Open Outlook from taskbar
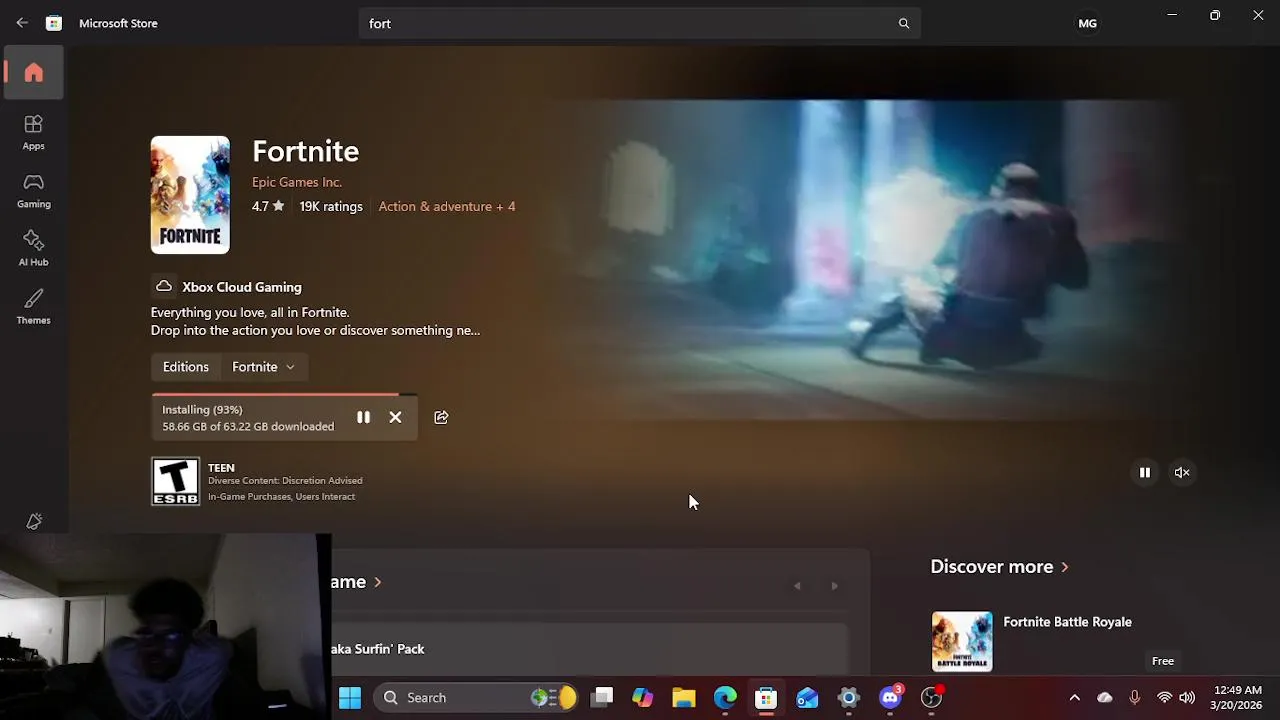The image size is (1280, 720). pyautogui.click(x=807, y=697)
